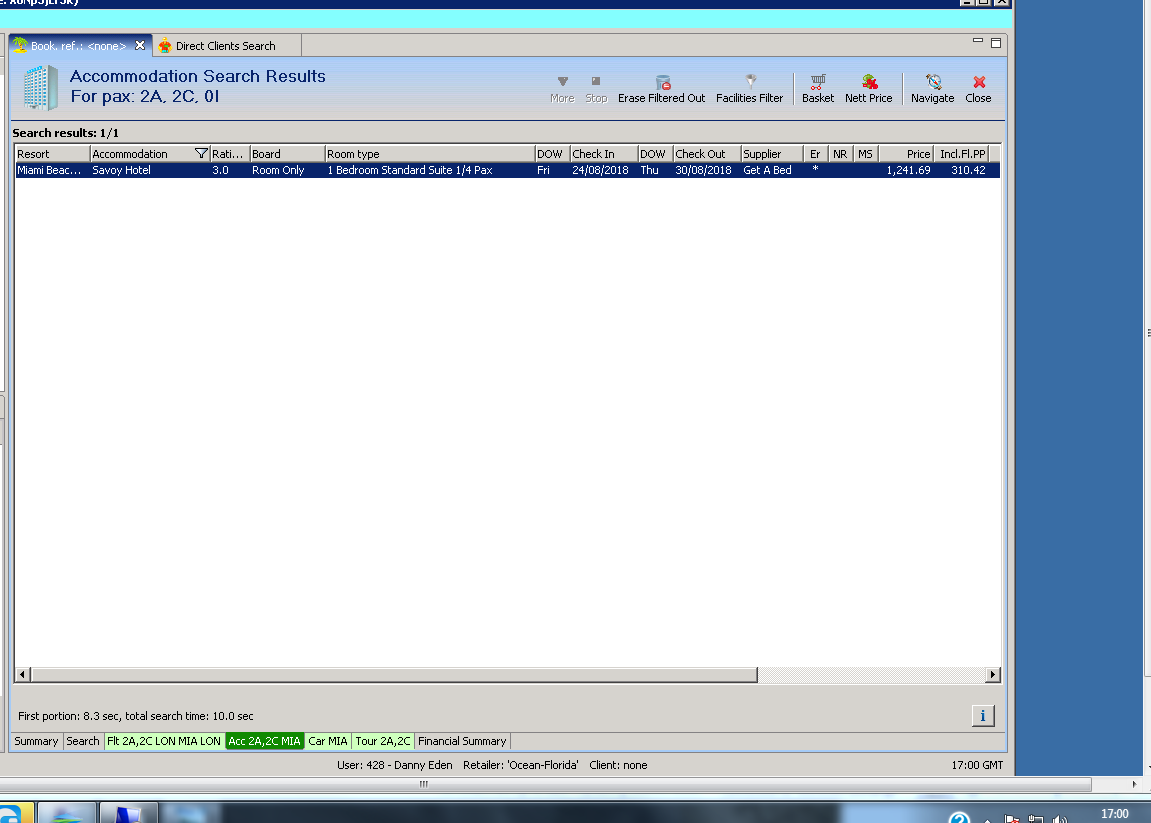Show the Nett Price
The width and height of the screenshot is (1151, 823).
coord(868,89)
